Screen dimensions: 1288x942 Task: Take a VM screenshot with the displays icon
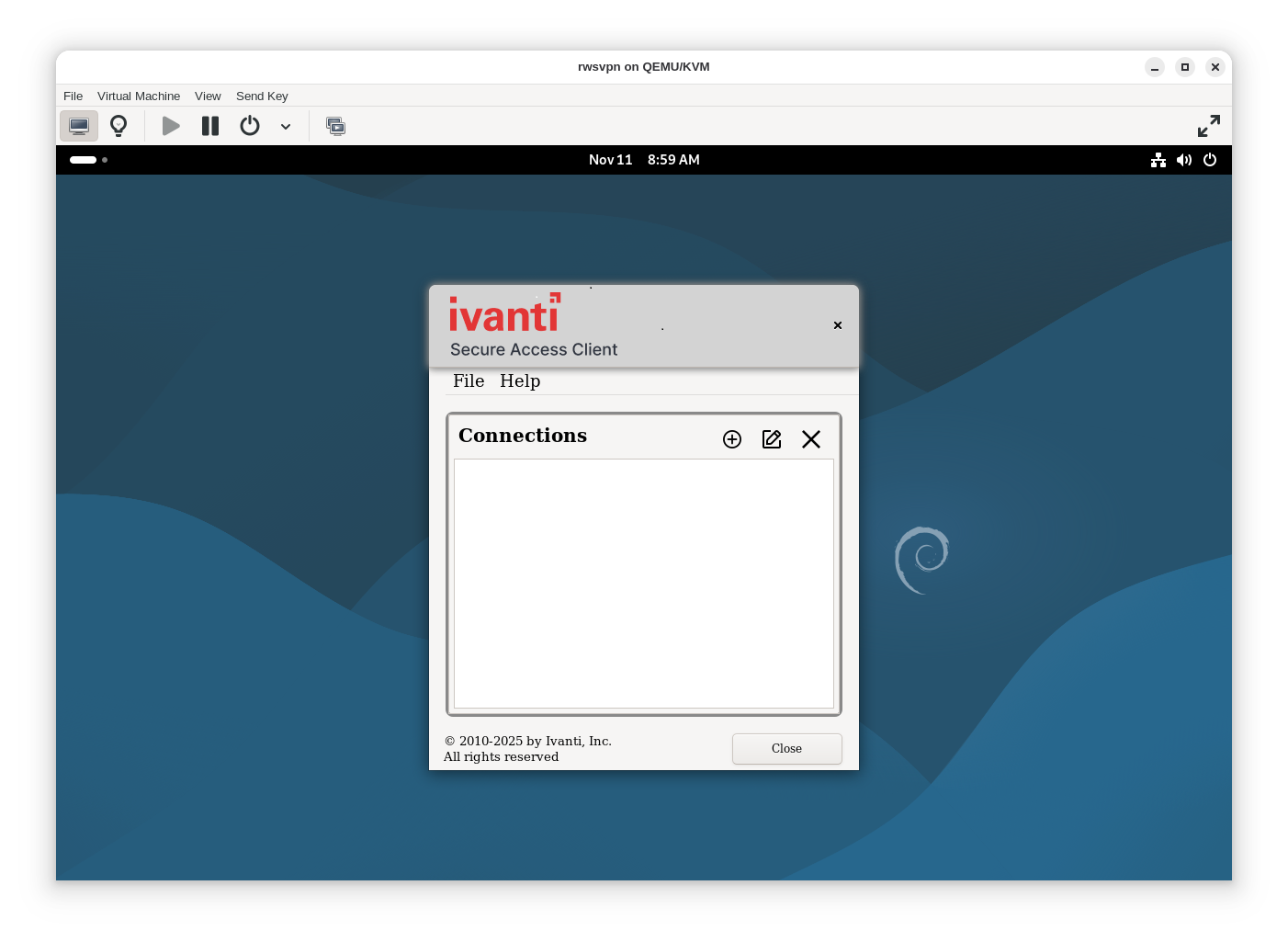(x=336, y=126)
